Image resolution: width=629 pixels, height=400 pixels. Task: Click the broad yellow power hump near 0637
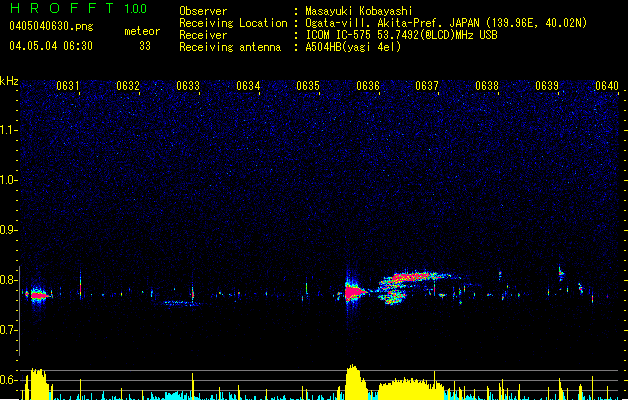tap(411, 389)
